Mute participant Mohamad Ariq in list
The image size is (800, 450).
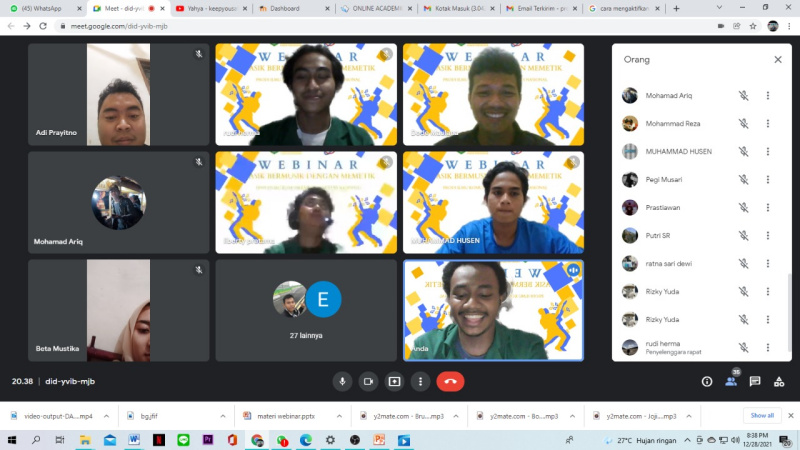click(743, 96)
